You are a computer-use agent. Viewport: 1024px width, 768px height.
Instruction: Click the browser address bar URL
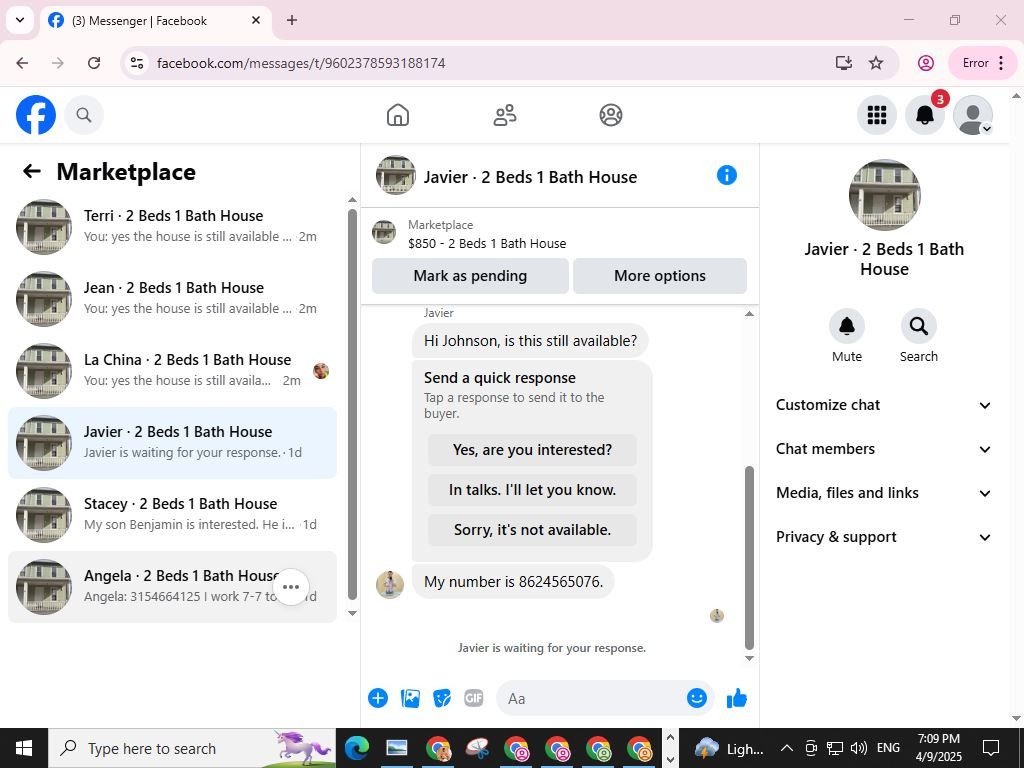pos(301,63)
